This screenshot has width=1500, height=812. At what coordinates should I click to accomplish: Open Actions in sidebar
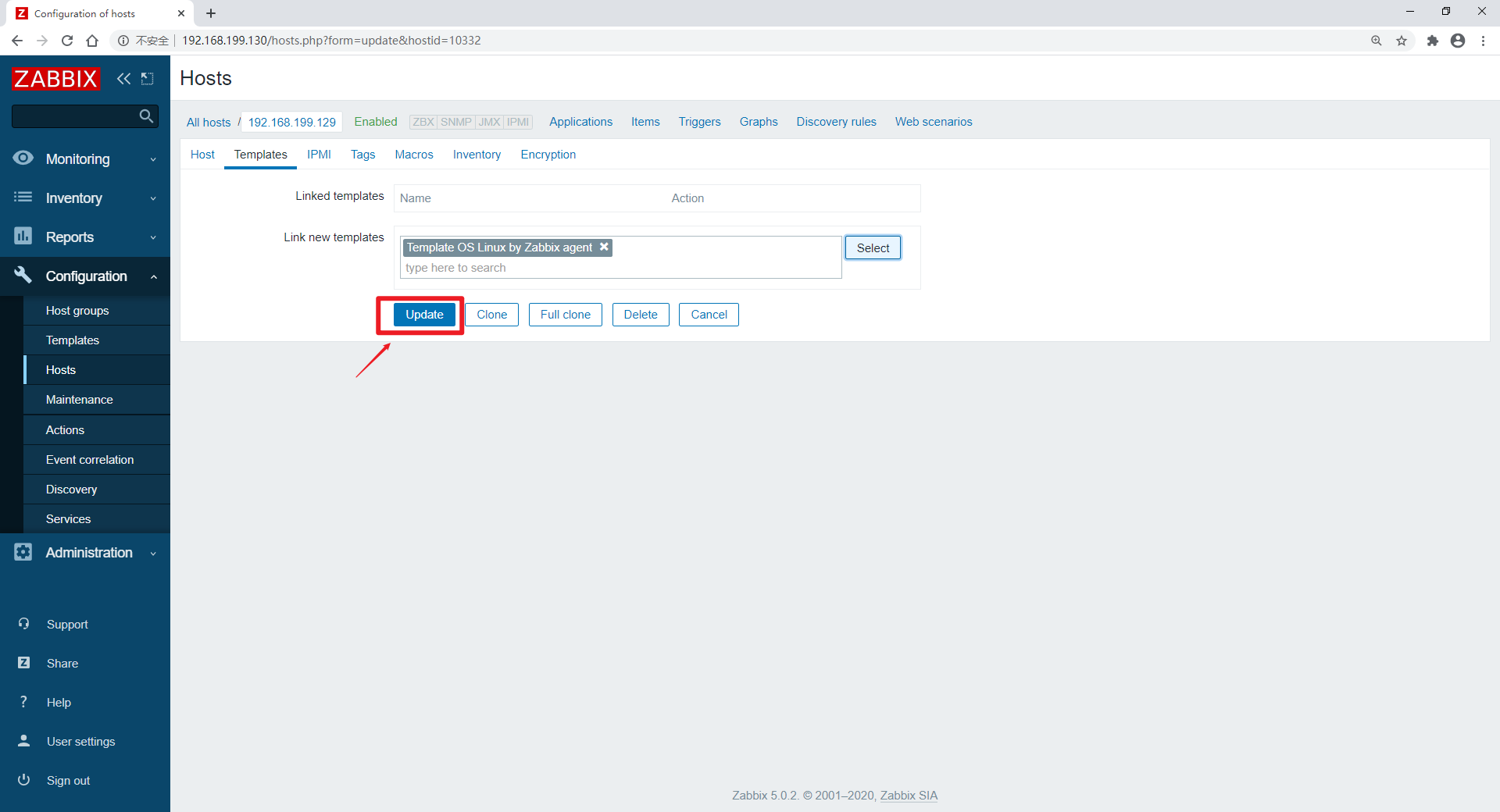(x=97, y=429)
